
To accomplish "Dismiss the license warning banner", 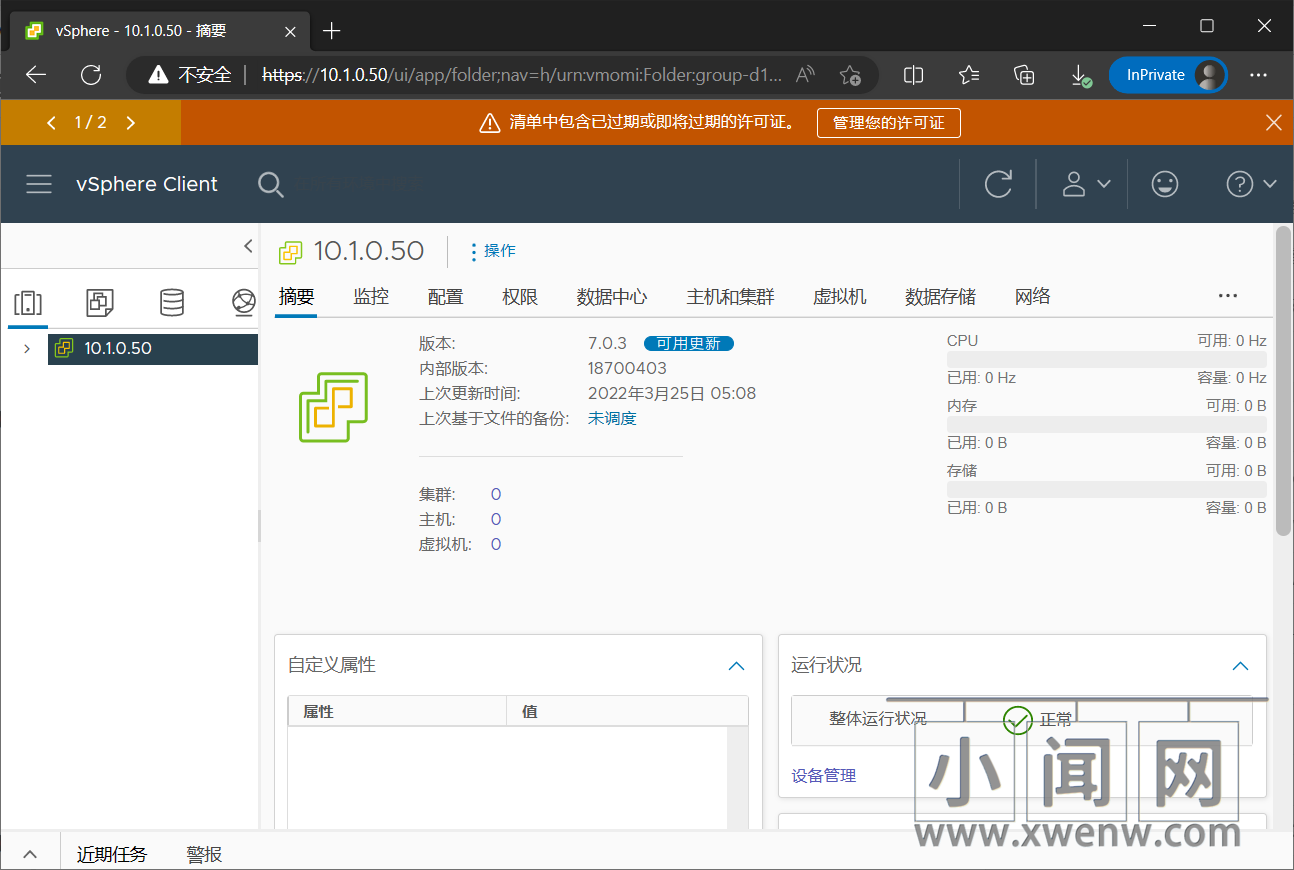I will click(x=1273, y=123).
